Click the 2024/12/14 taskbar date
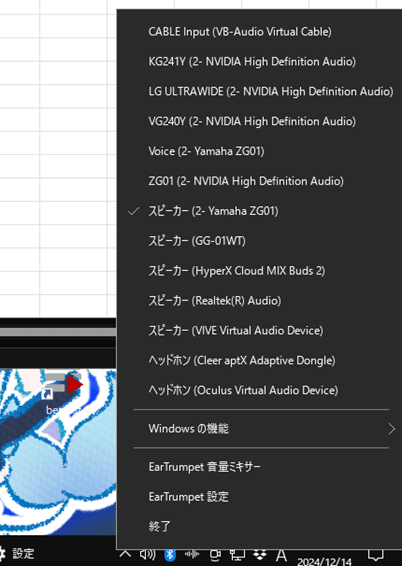Screen dimensions: 402x566 pyautogui.click(x=324, y=561)
